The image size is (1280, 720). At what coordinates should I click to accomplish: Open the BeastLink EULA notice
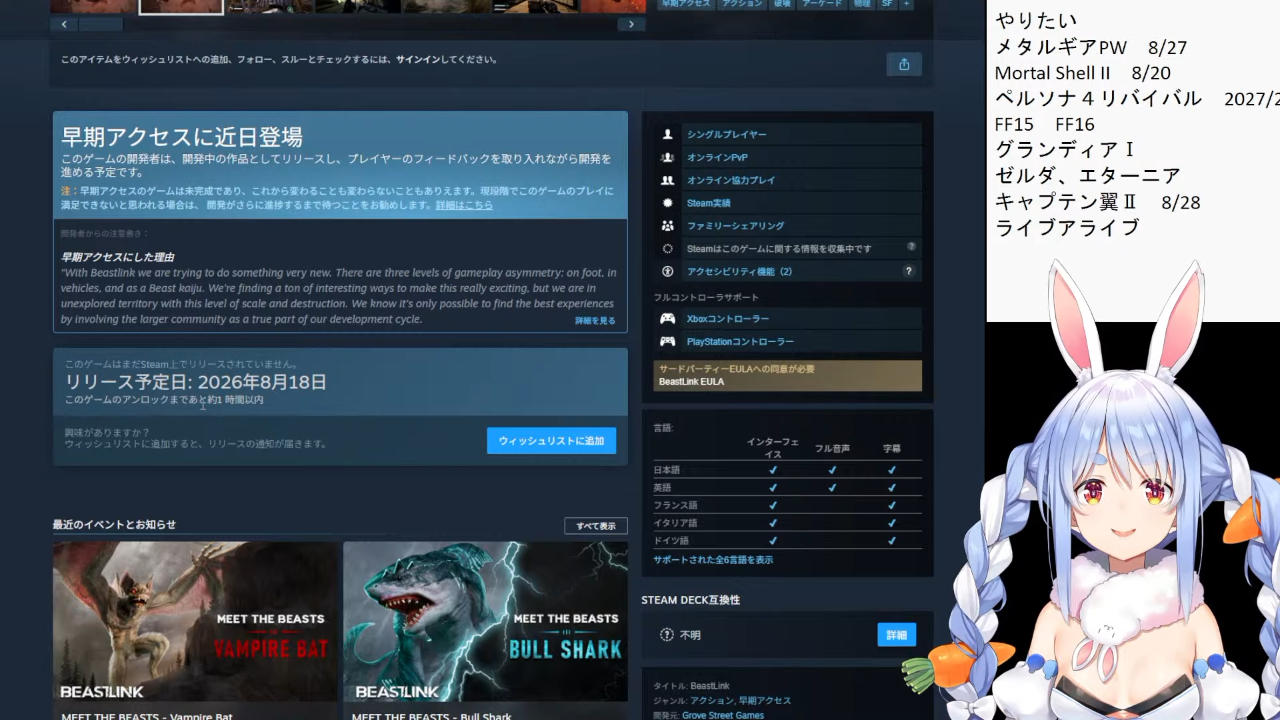click(788, 375)
